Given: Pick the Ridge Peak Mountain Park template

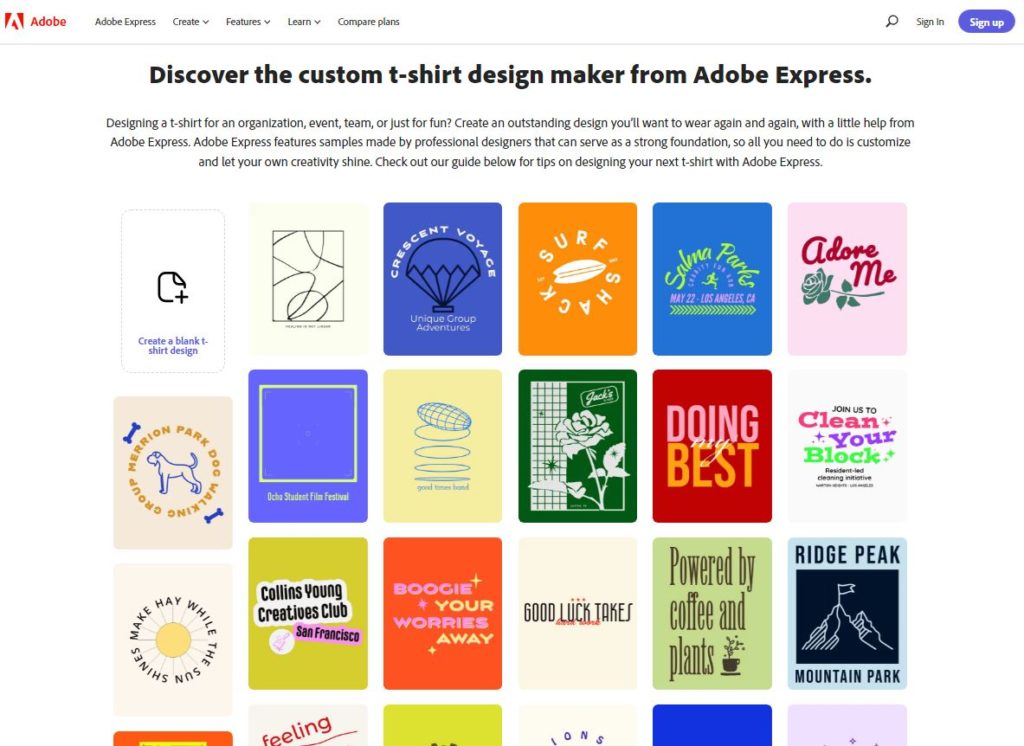Looking at the screenshot, I should [x=847, y=613].
